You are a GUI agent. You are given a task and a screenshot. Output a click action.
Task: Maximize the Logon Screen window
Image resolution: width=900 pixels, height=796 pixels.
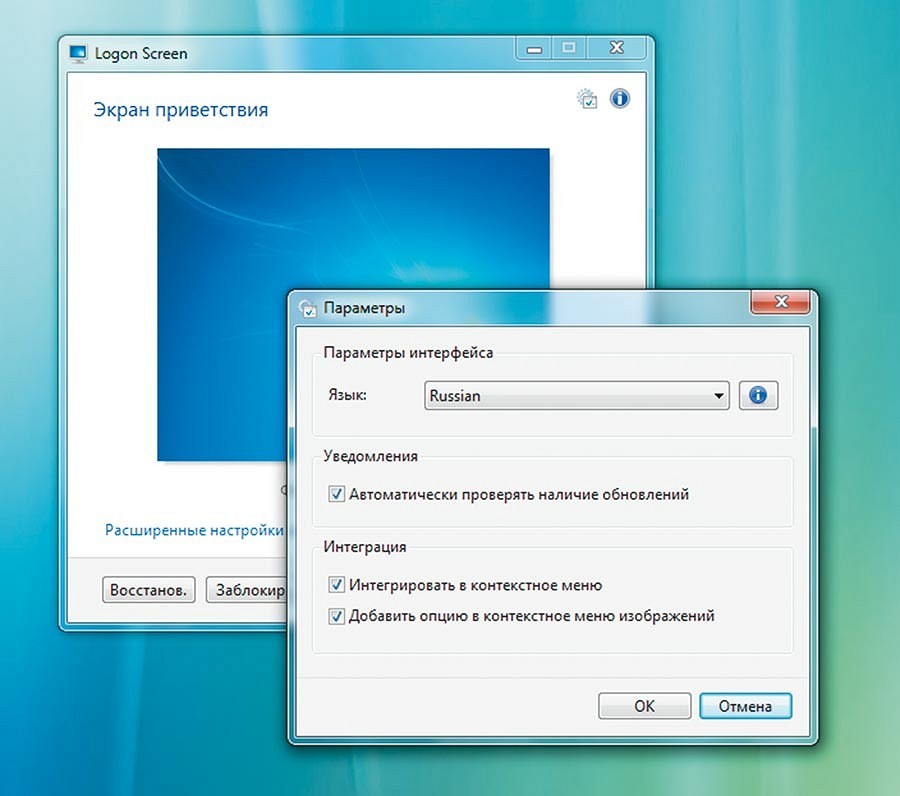point(569,49)
